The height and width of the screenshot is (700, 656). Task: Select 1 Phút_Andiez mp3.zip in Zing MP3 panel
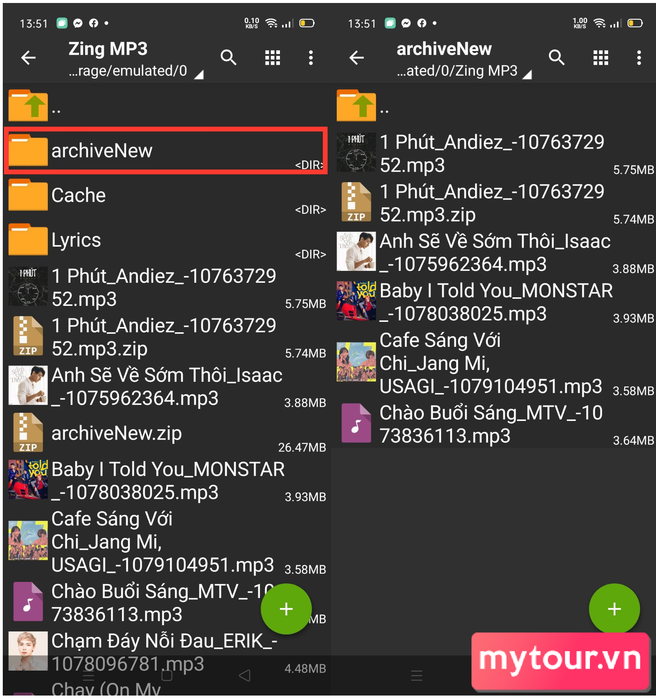pos(166,338)
